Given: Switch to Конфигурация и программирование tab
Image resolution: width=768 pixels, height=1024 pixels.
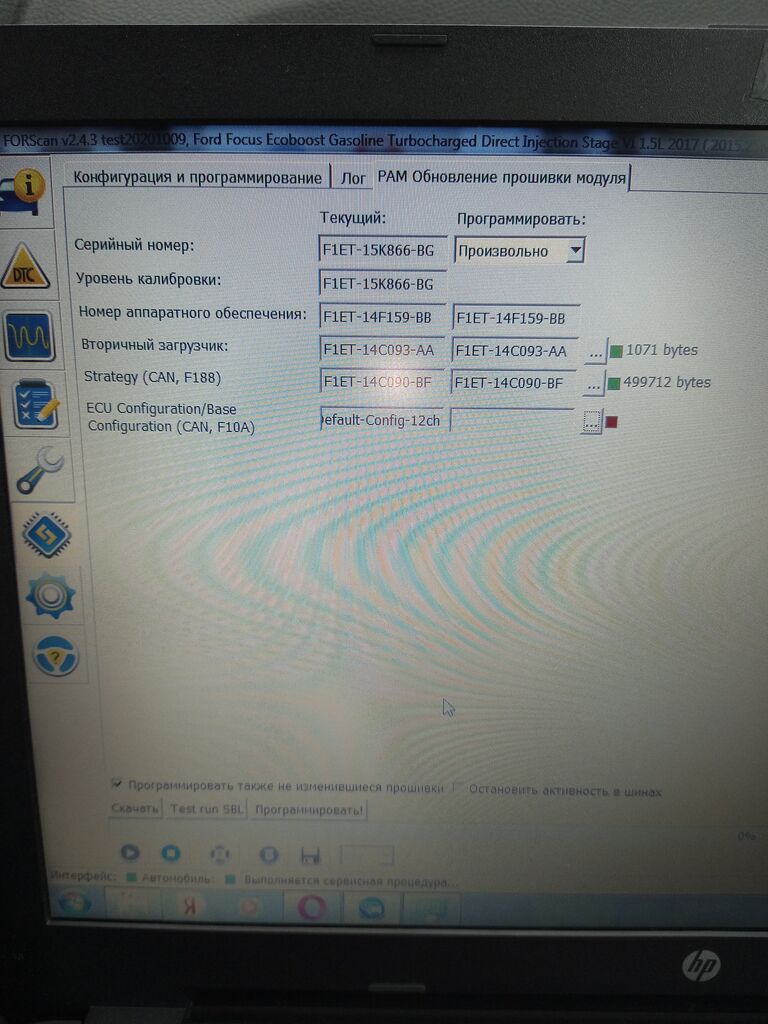Looking at the screenshot, I should tap(197, 178).
